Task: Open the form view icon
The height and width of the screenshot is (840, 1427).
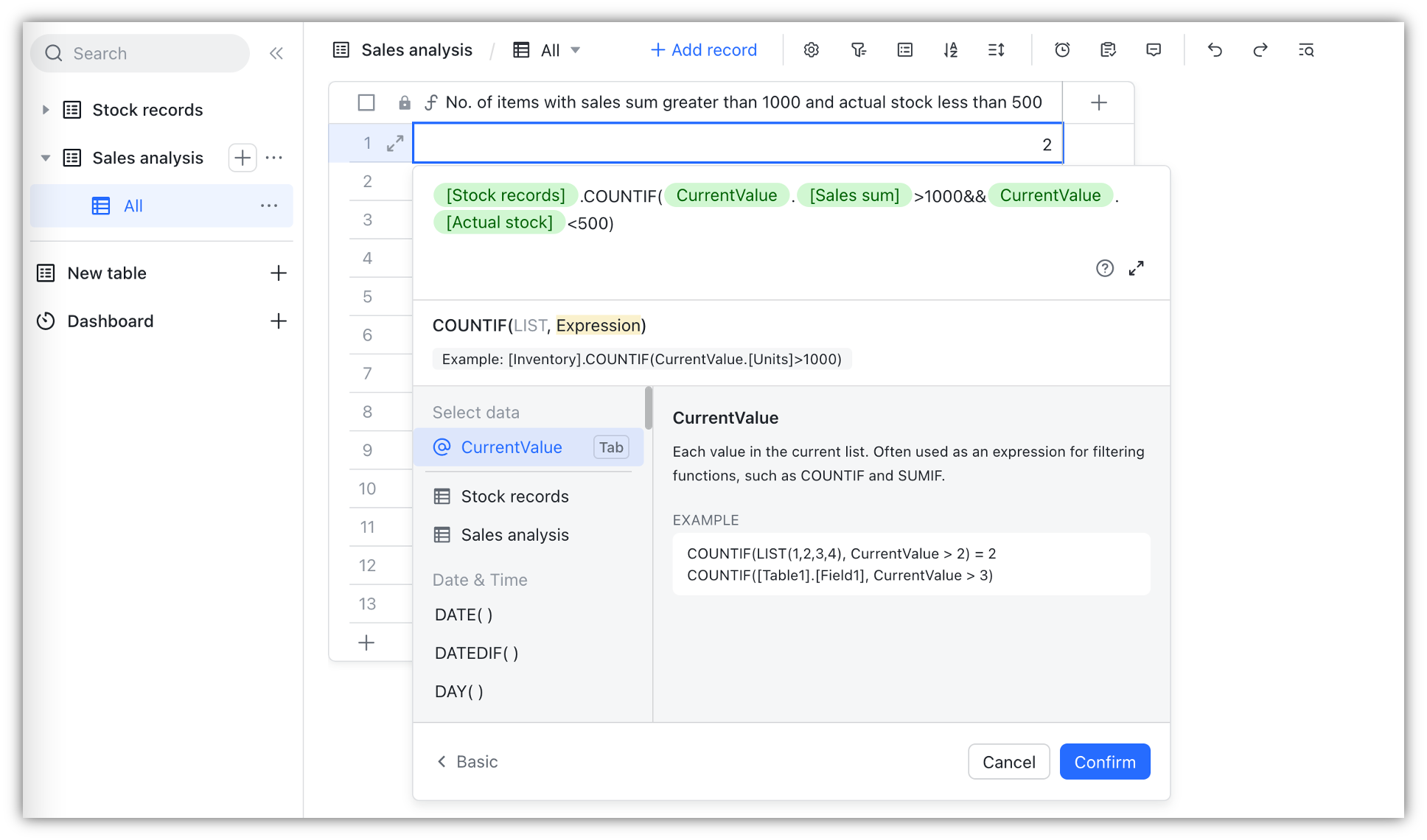Action: click(1108, 50)
